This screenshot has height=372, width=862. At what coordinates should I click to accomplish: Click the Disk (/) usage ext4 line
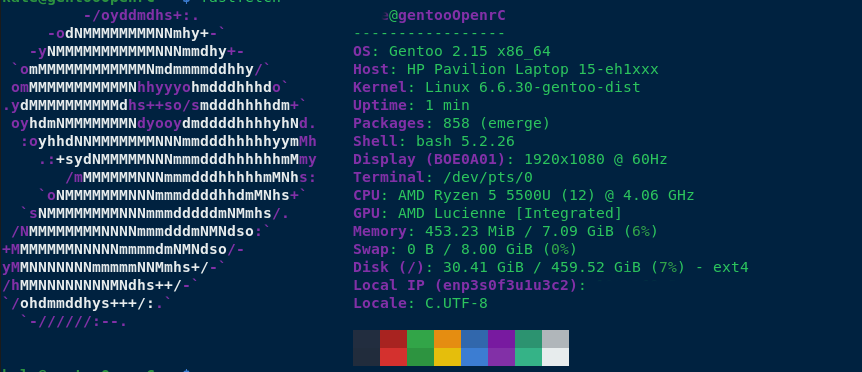550,268
